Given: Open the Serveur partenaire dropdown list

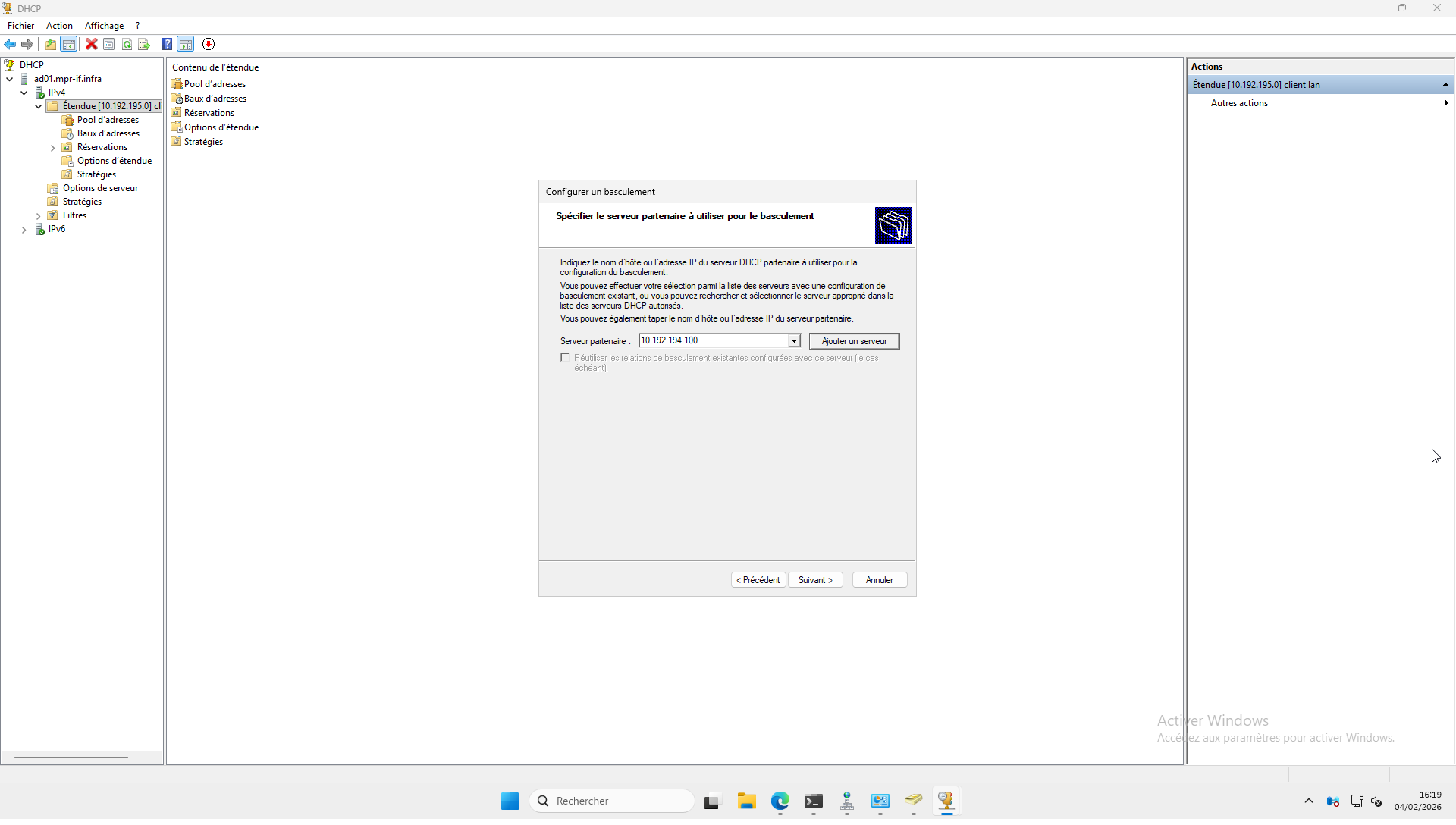Looking at the screenshot, I should pyautogui.click(x=793, y=341).
